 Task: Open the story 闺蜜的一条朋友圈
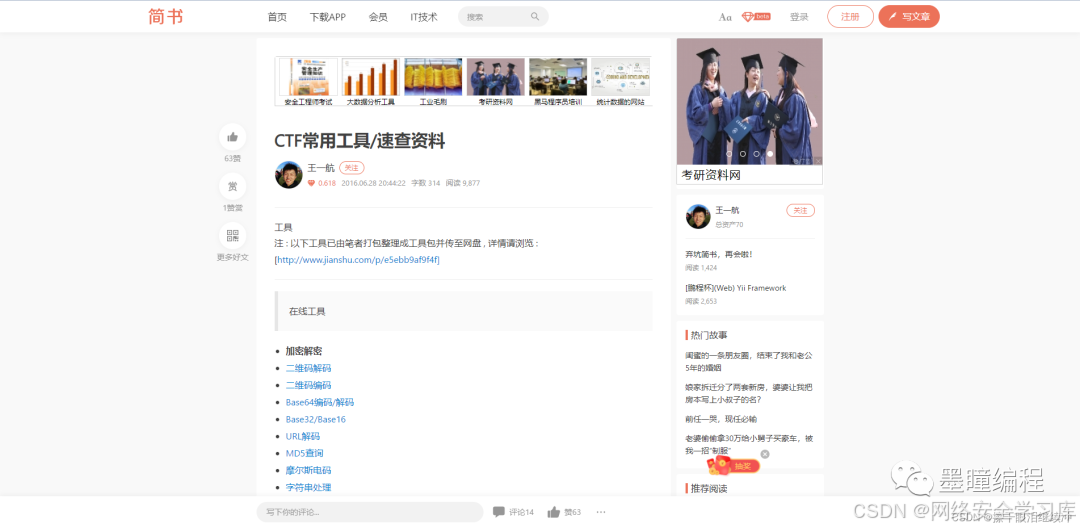coord(749,362)
